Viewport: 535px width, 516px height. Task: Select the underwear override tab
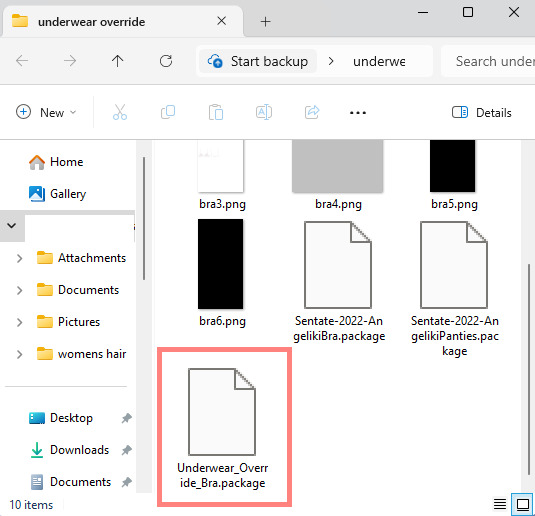click(x=123, y=22)
